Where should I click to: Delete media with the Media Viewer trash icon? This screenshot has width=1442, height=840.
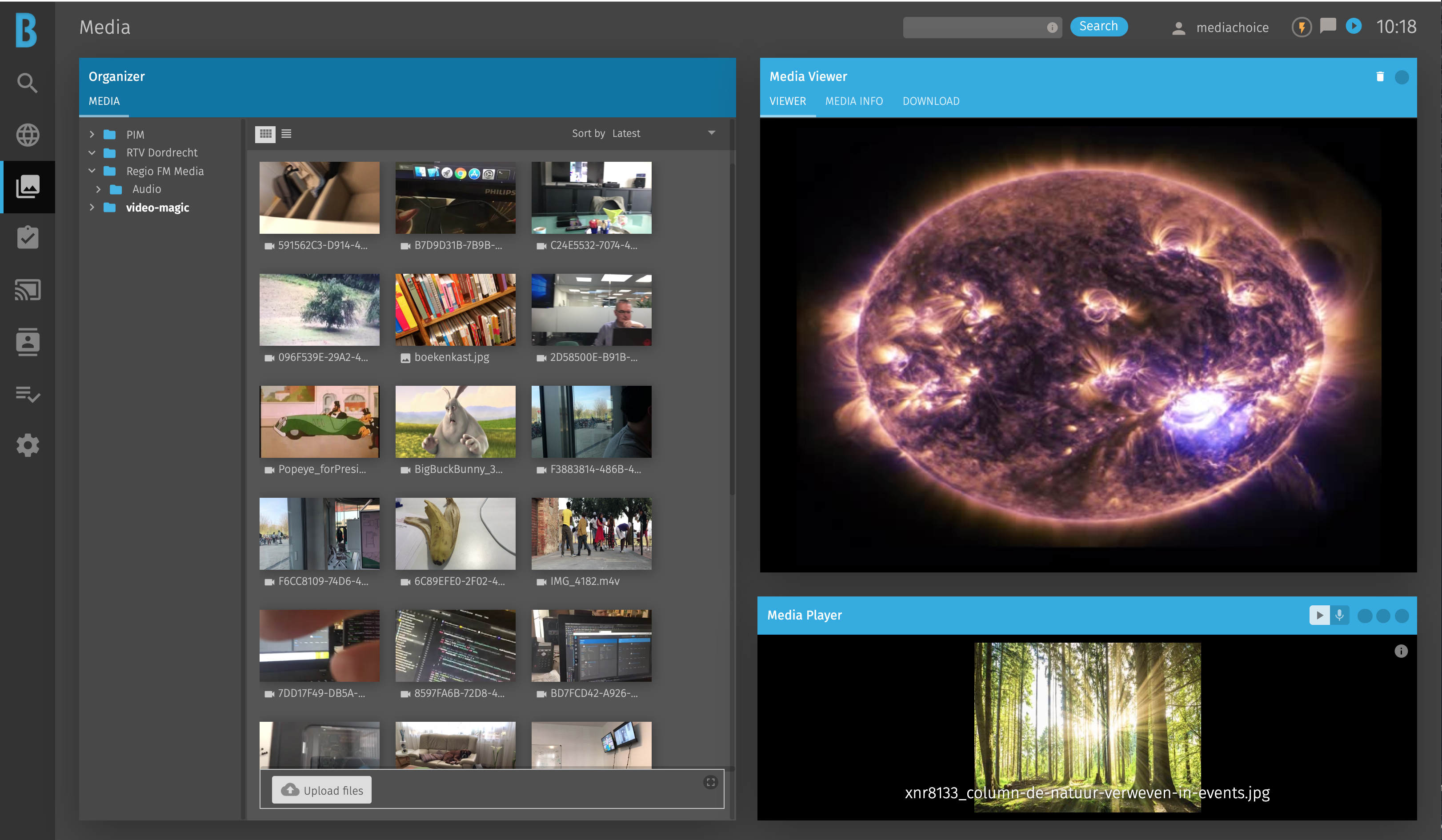pyautogui.click(x=1380, y=77)
